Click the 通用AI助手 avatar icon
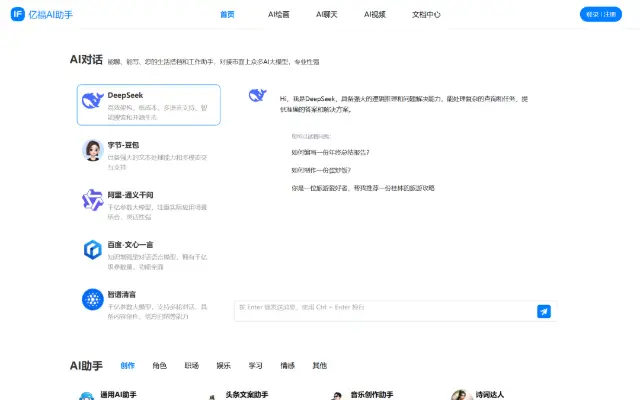The image size is (640, 400). pyautogui.click(x=87, y=396)
